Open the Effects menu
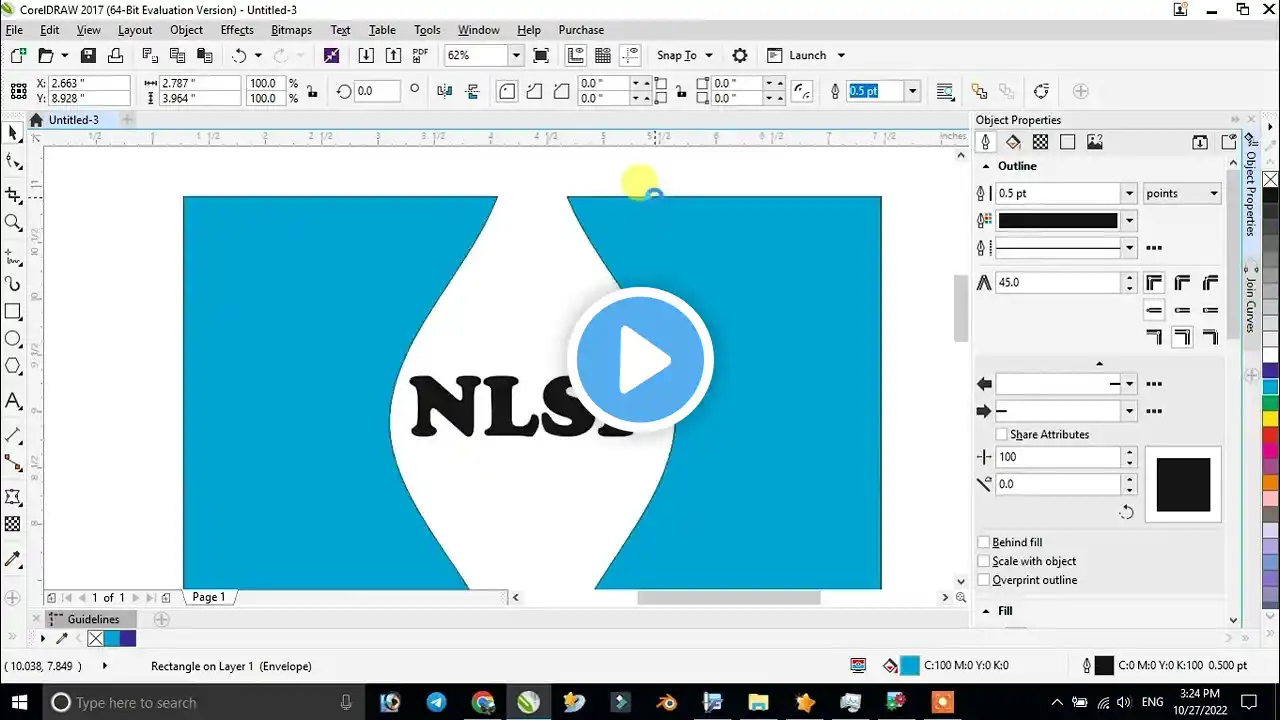The width and height of the screenshot is (1280, 720). pos(237,30)
